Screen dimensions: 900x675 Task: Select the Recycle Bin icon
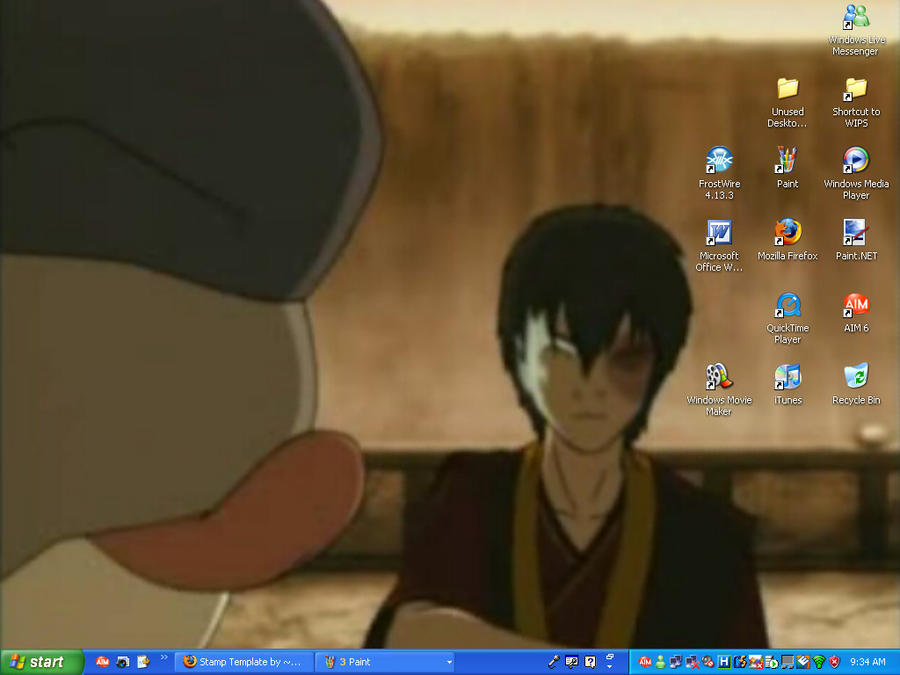(856, 385)
